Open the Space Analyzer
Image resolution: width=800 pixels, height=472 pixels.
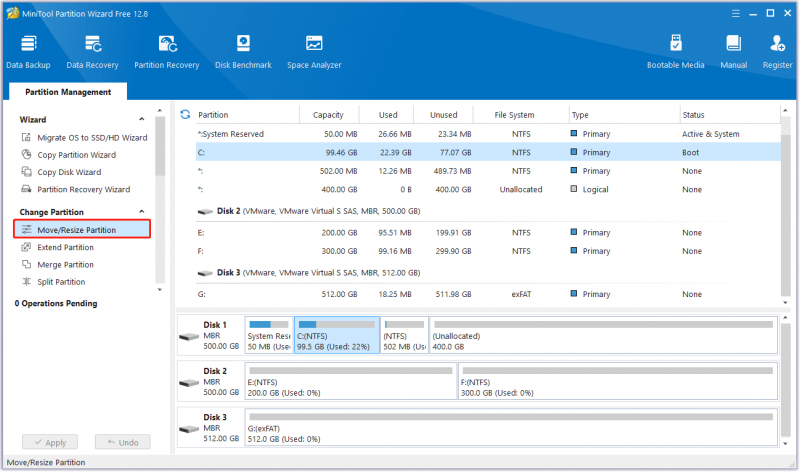tap(314, 52)
